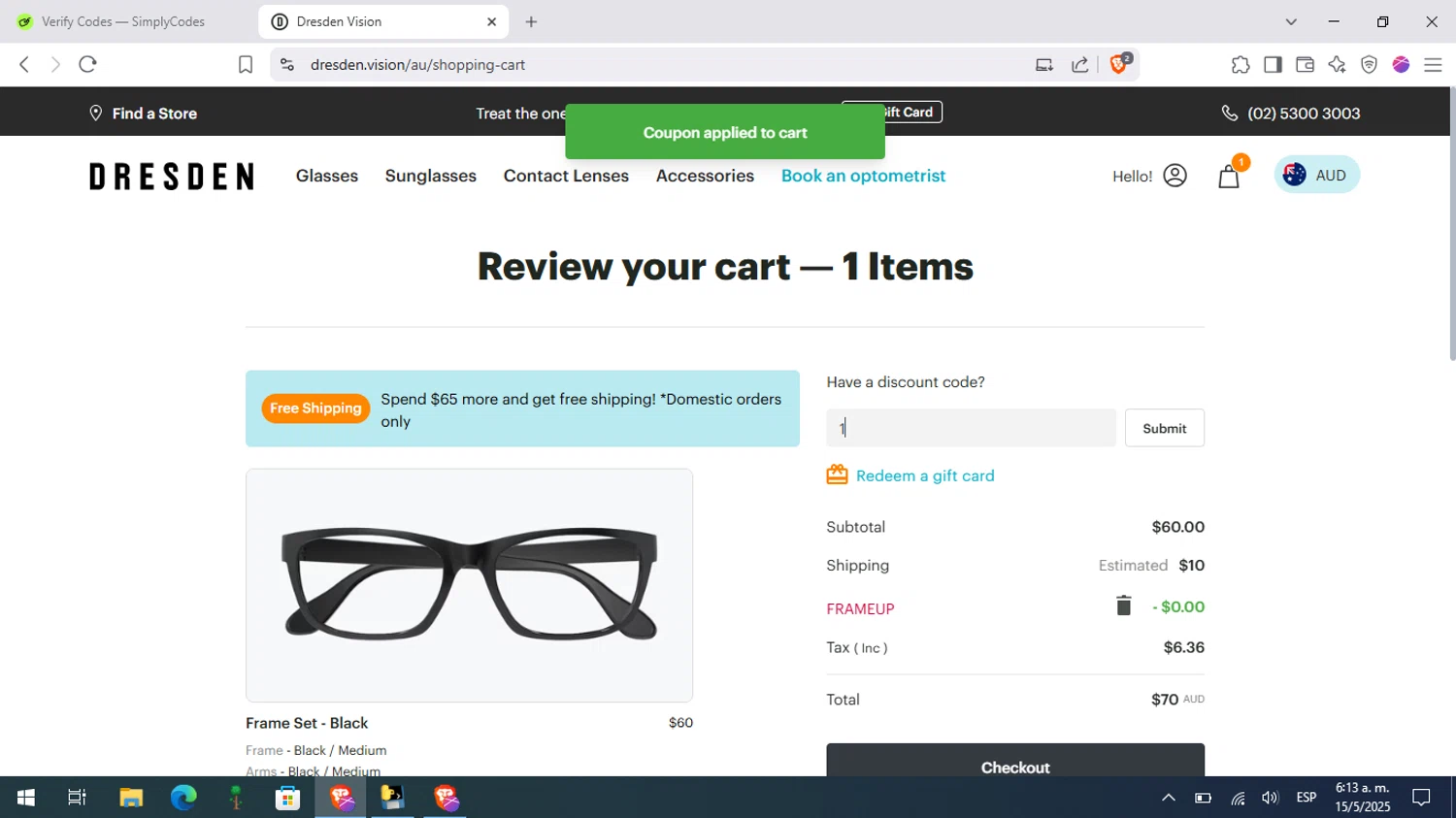Open the user account profile icon
This screenshot has height=818, width=1456.
1175,175
